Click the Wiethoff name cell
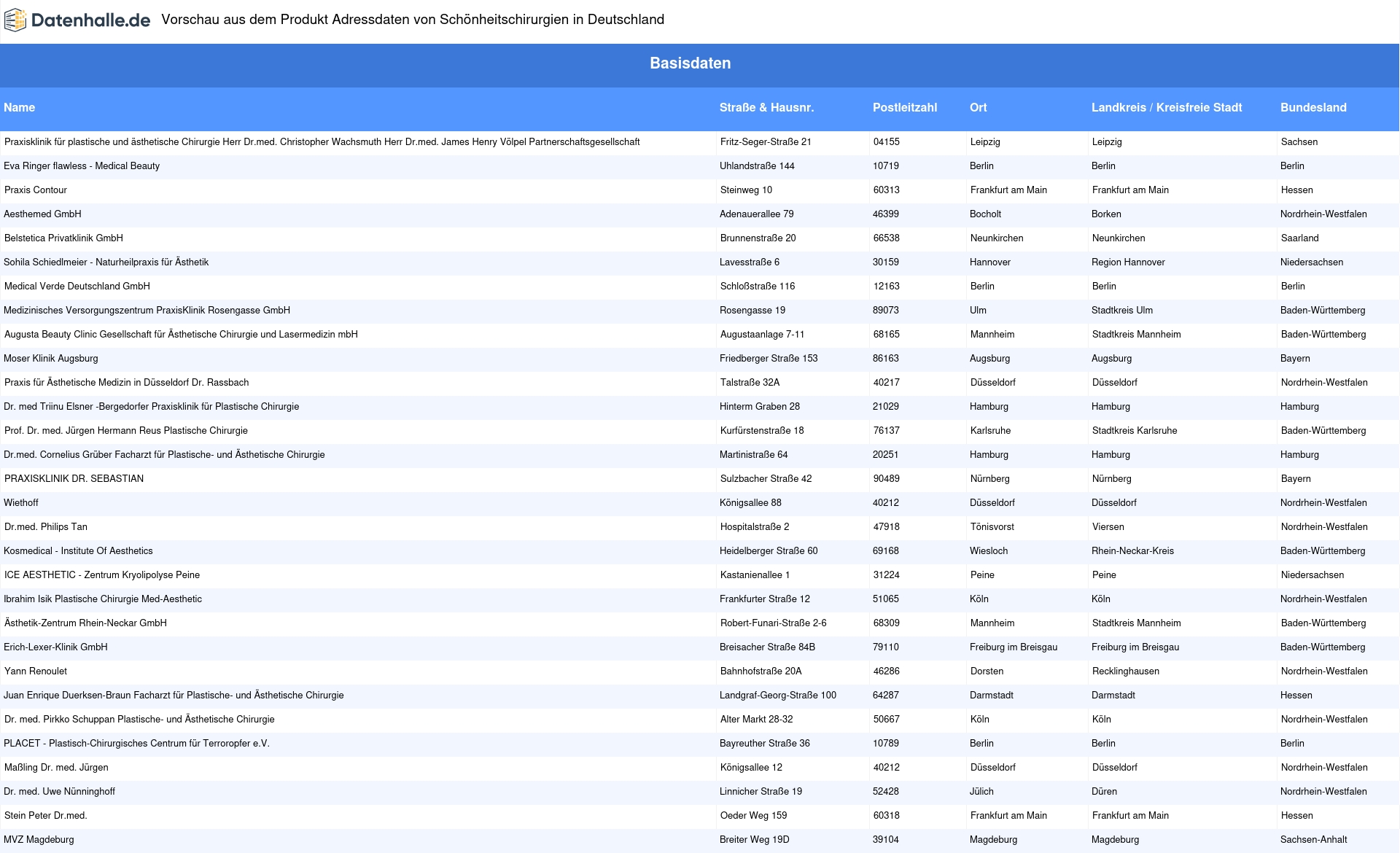1400x853 pixels. pos(21,503)
